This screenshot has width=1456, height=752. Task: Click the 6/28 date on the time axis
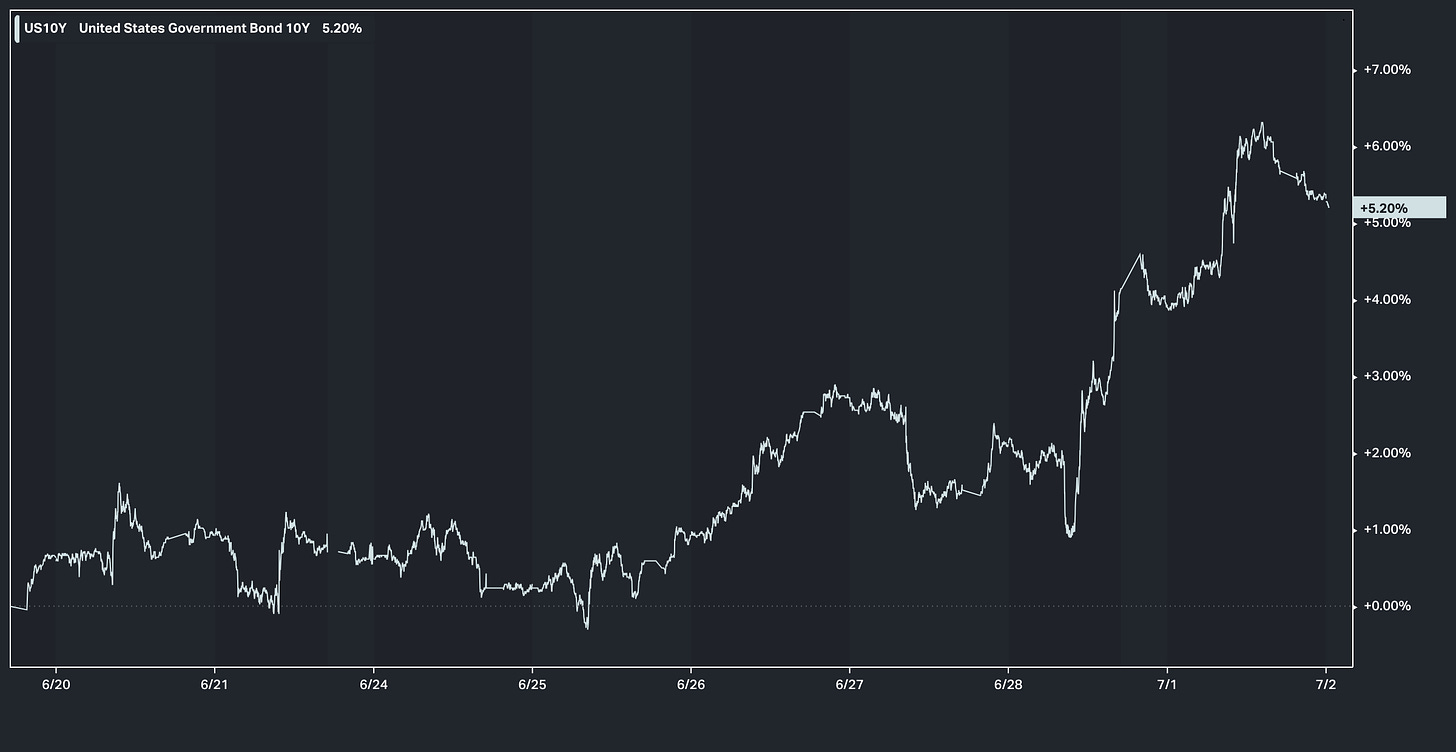(1008, 685)
